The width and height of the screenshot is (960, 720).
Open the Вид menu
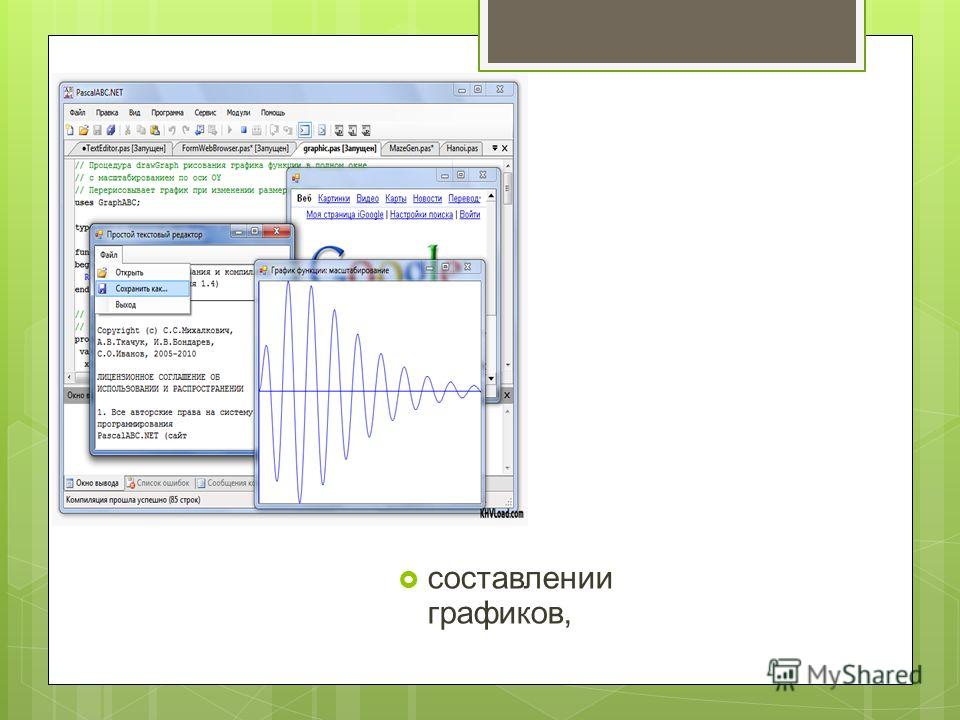click(x=135, y=113)
